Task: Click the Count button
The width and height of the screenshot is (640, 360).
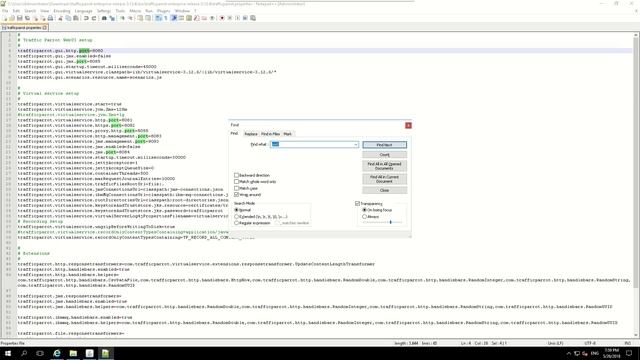Action: 384,155
